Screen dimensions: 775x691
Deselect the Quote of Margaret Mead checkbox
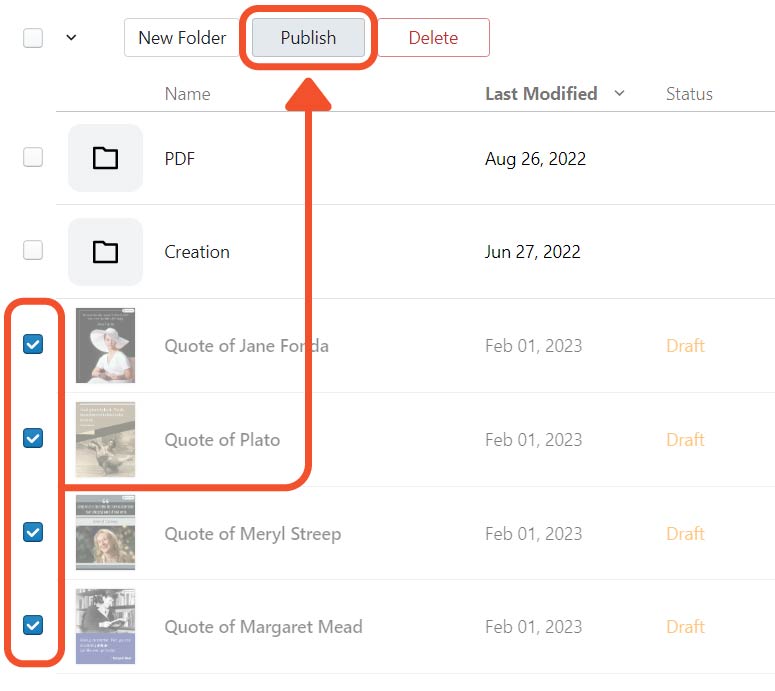click(x=33, y=626)
